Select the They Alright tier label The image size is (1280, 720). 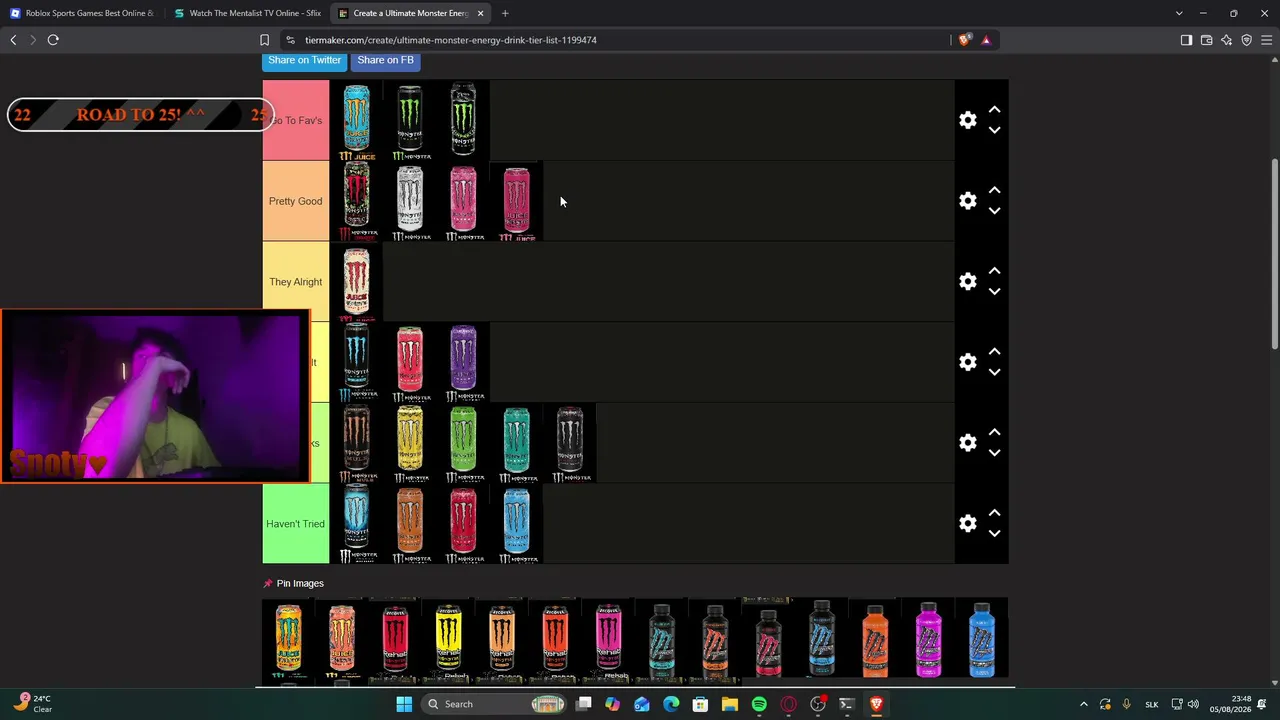coord(295,282)
